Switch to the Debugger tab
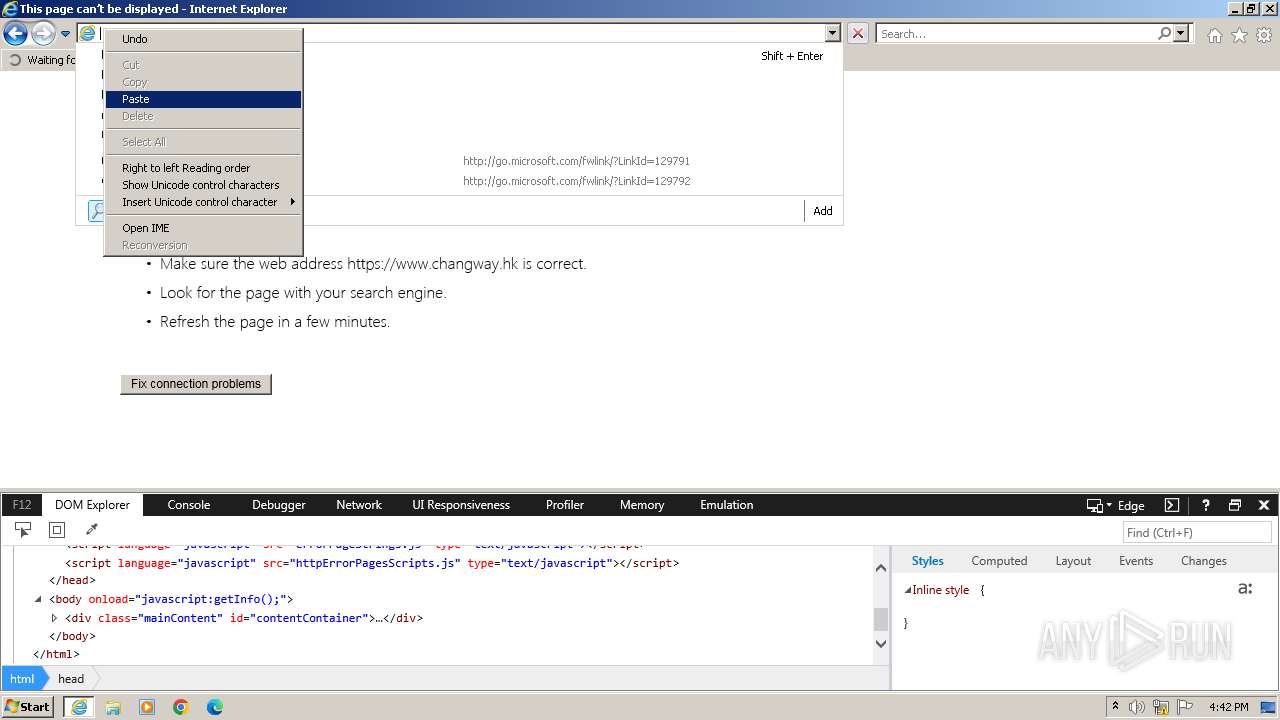The width and height of the screenshot is (1280, 720). (x=279, y=505)
